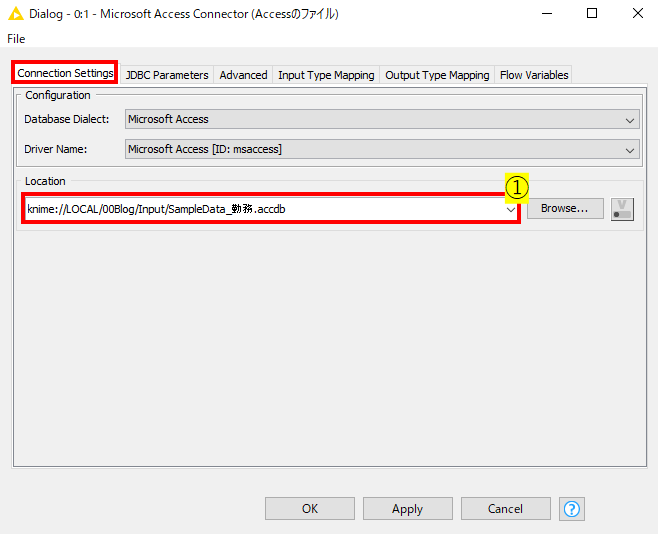The height and width of the screenshot is (534, 658).
Task: Click into the Location path field
Action: point(264,209)
